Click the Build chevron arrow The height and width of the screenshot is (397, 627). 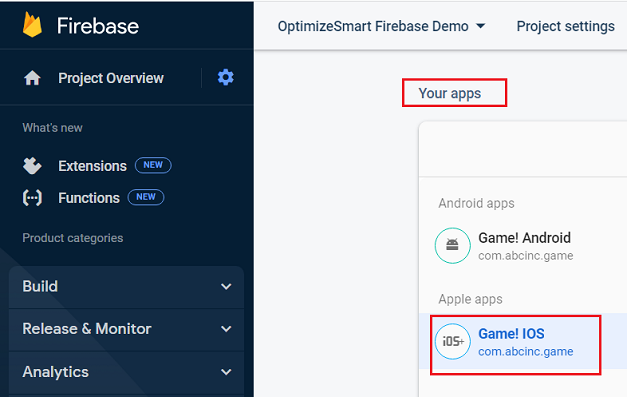tap(226, 287)
